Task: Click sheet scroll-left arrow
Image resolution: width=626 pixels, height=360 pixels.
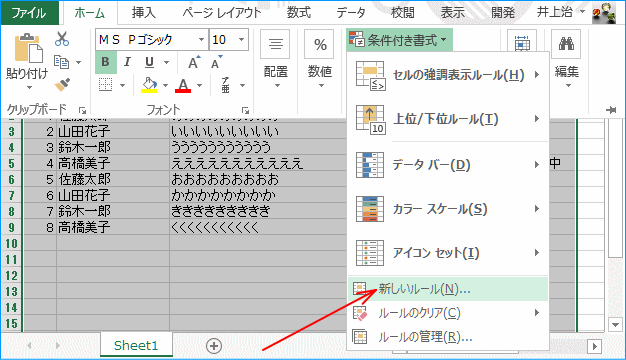Action: coord(30,346)
